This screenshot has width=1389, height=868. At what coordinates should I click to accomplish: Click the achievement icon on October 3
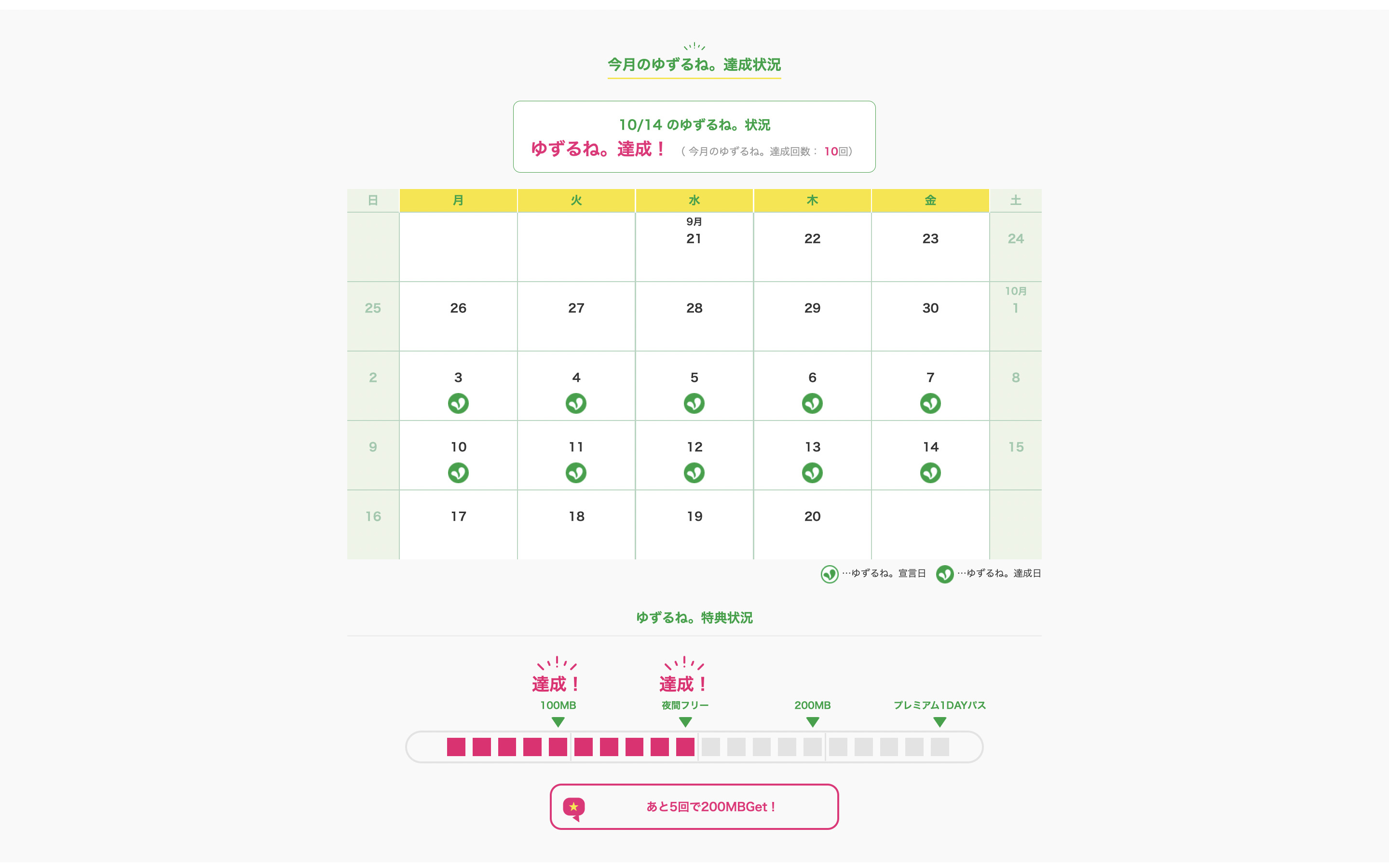458,403
